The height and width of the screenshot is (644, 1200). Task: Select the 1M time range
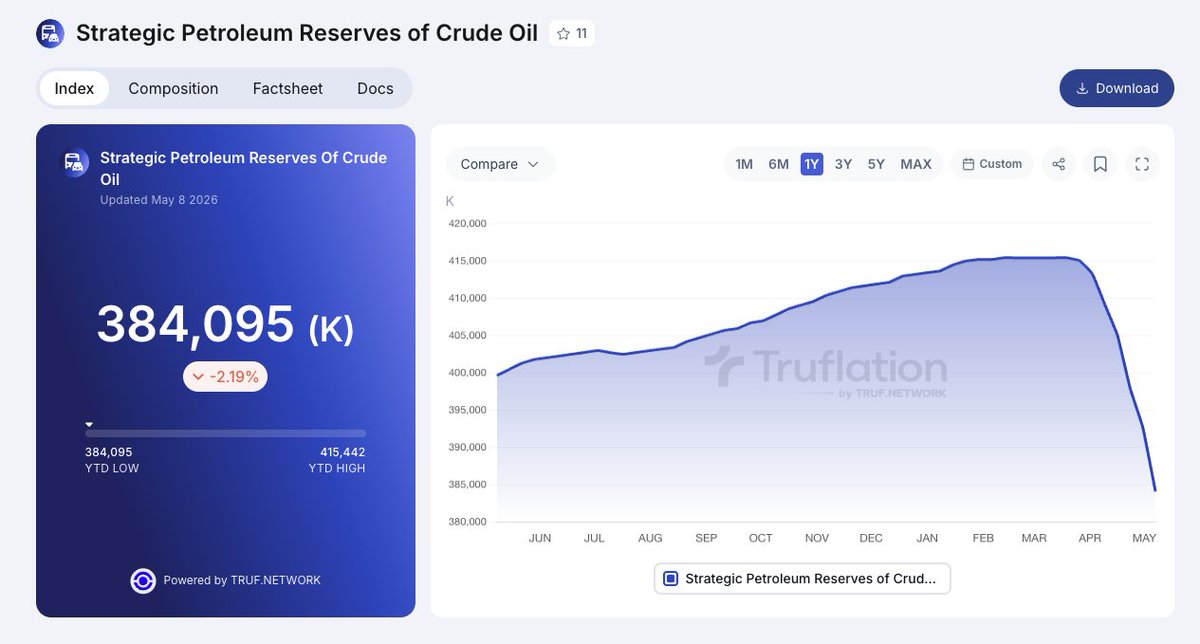744,164
